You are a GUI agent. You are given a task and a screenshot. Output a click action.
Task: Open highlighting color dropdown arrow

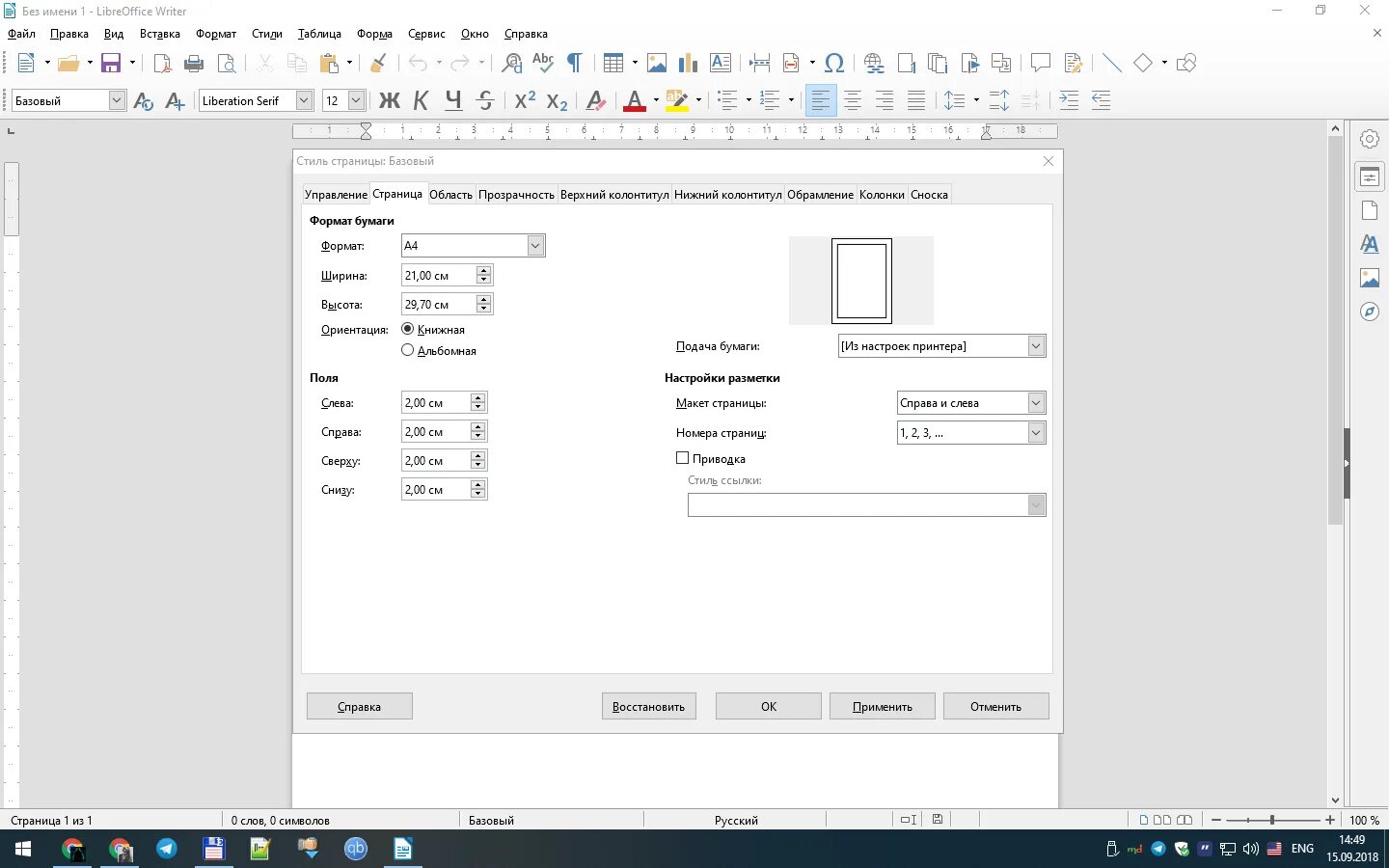(x=698, y=100)
